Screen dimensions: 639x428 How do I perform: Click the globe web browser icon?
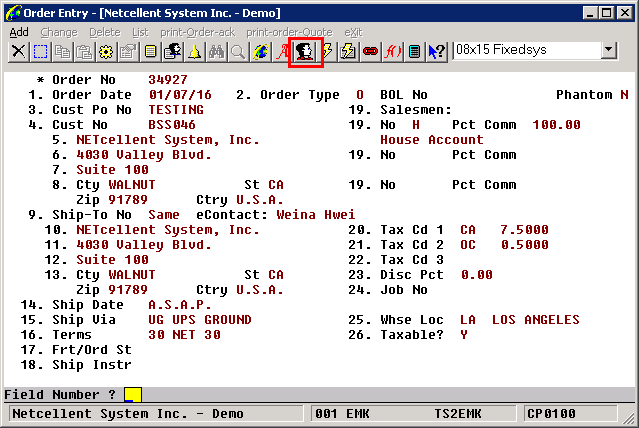coord(260,52)
